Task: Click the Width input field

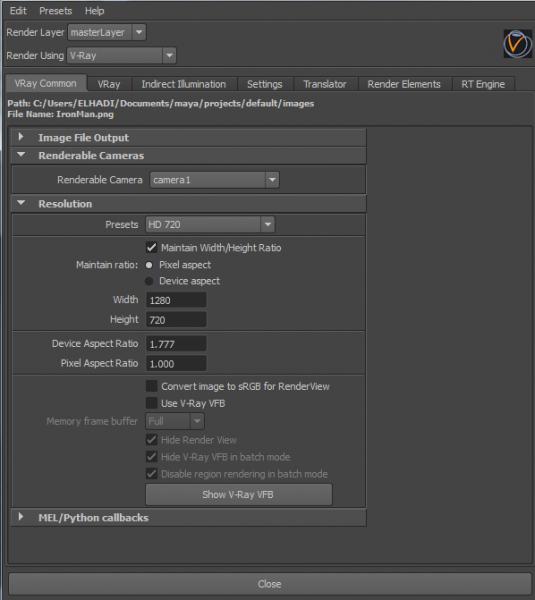Action: tap(176, 300)
